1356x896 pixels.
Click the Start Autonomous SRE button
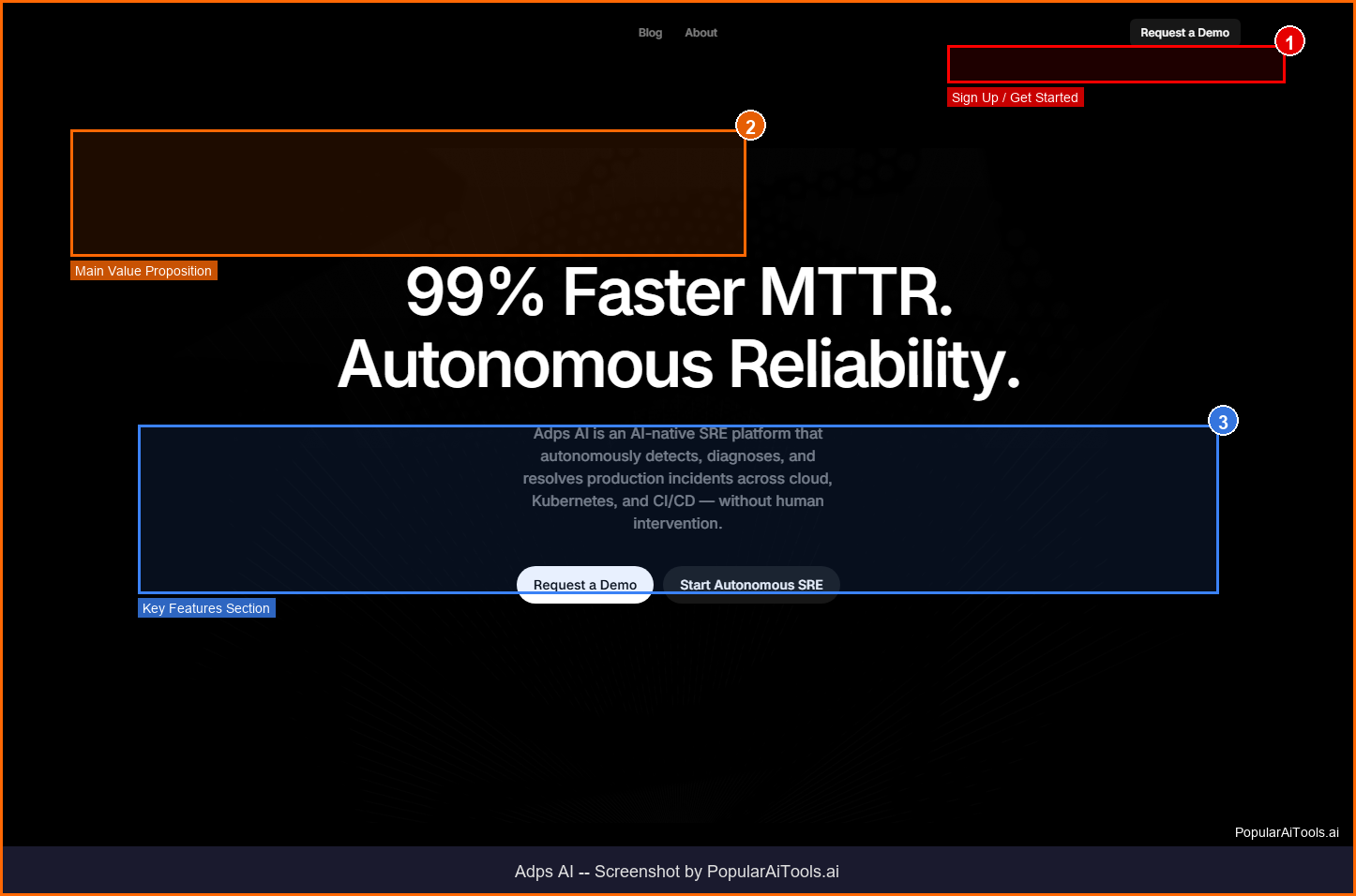pyautogui.click(x=751, y=585)
